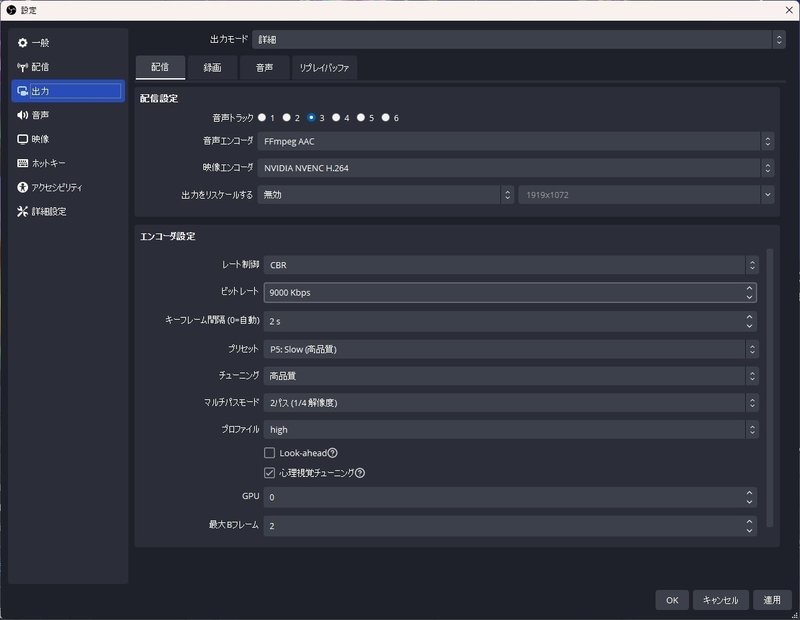Open the 出力モード dropdown
The image size is (800, 620).
point(518,39)
